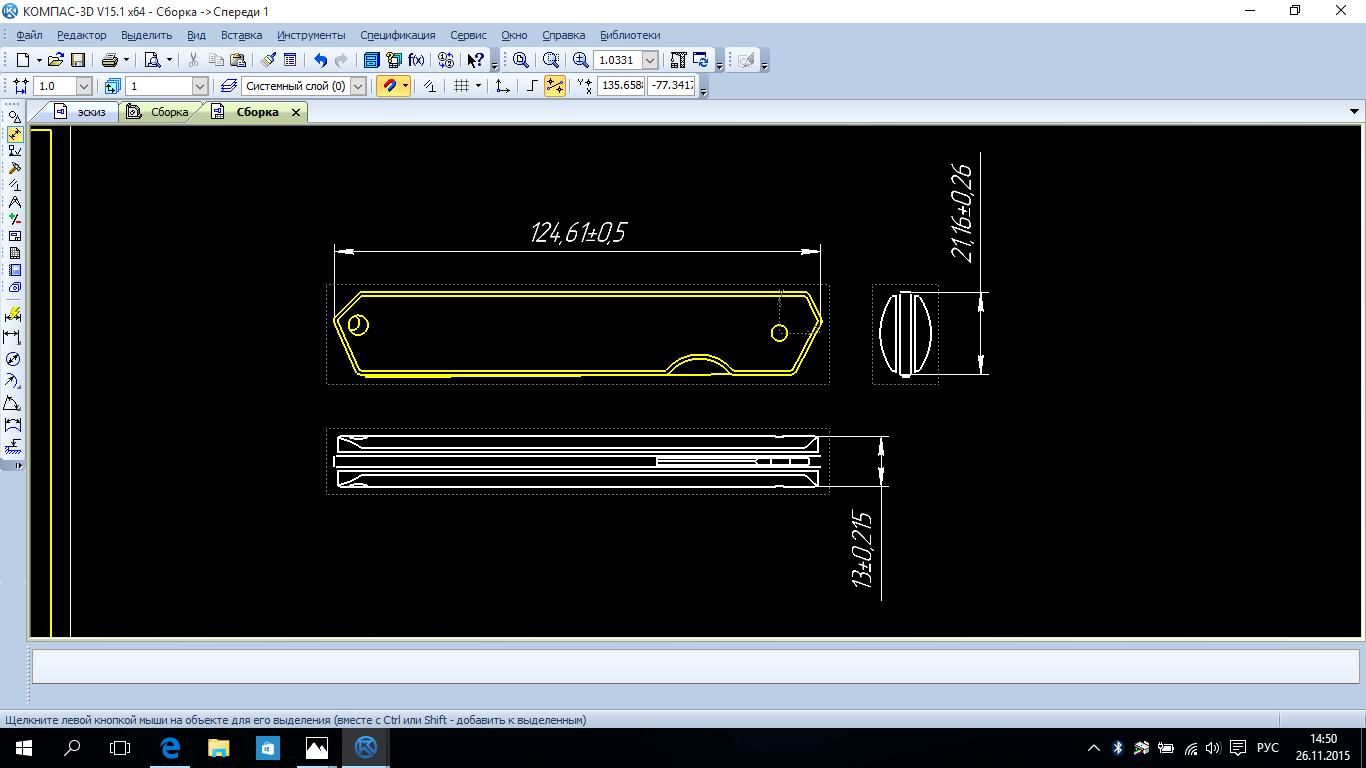
Task: Click the Undo arrow icon
Action: 320,60
